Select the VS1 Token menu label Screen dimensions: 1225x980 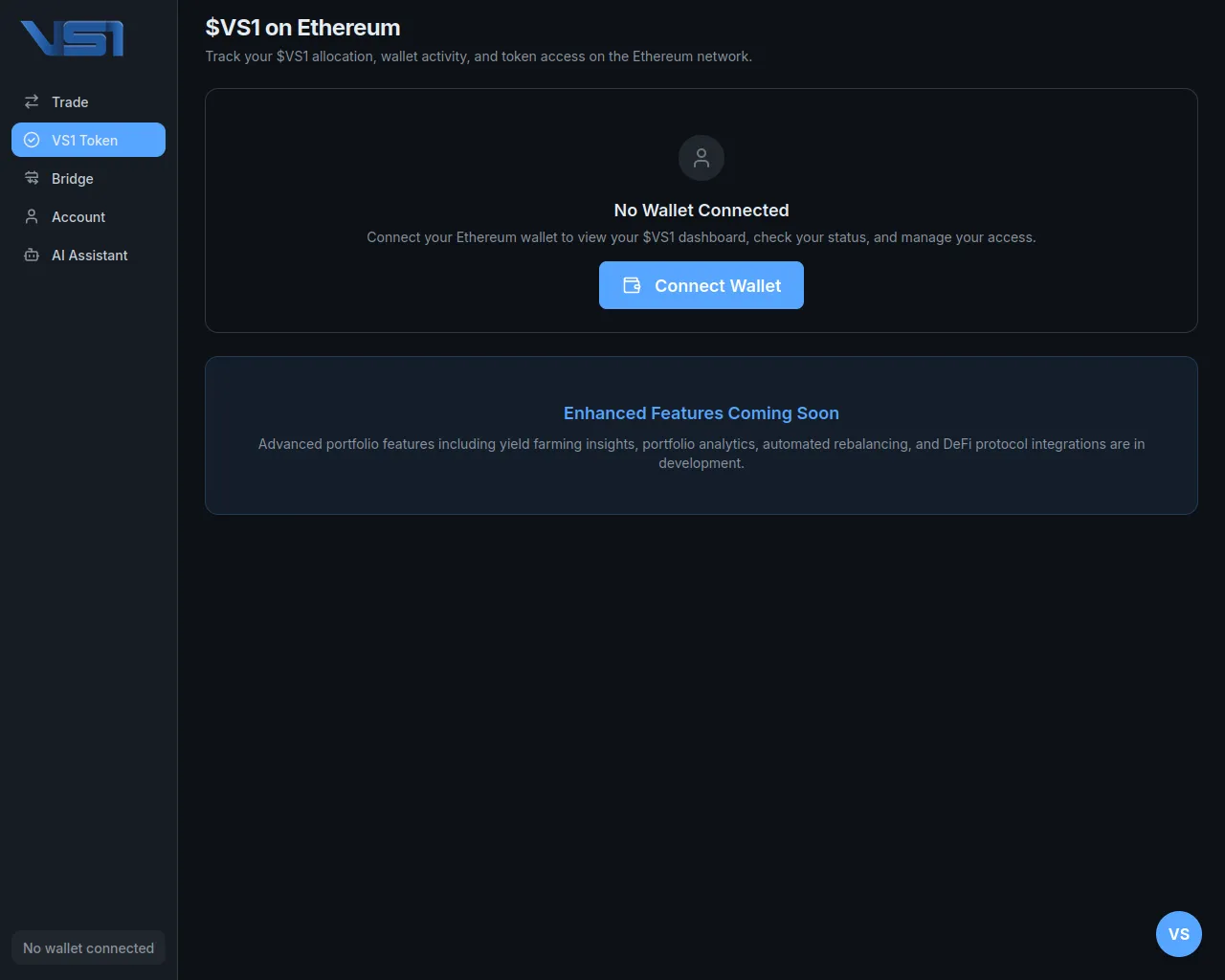pos(84,141)
